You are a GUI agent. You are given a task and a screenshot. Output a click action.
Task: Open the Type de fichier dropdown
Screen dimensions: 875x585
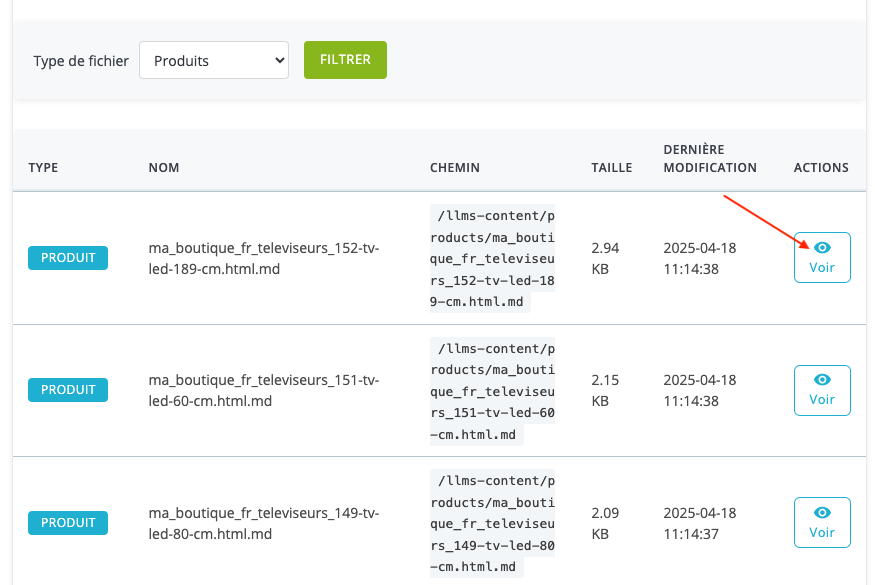coord(214,60)
